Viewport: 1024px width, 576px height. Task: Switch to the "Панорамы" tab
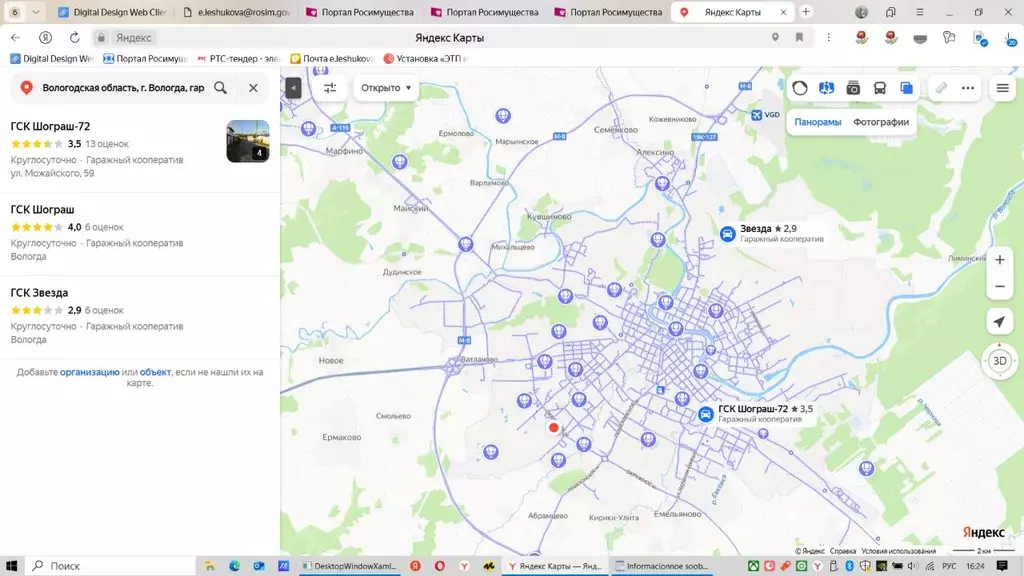pyautogui.click(x=818, y=122)
